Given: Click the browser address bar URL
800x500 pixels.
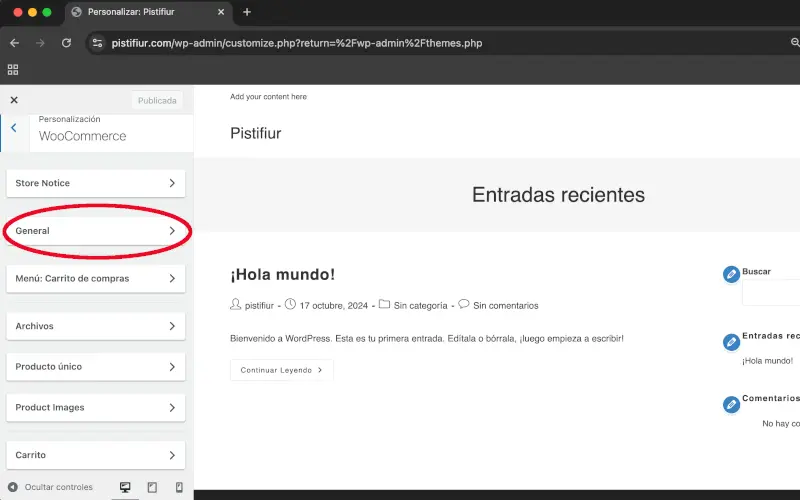Looking at the screenshot, I should (x=297, y=43).
